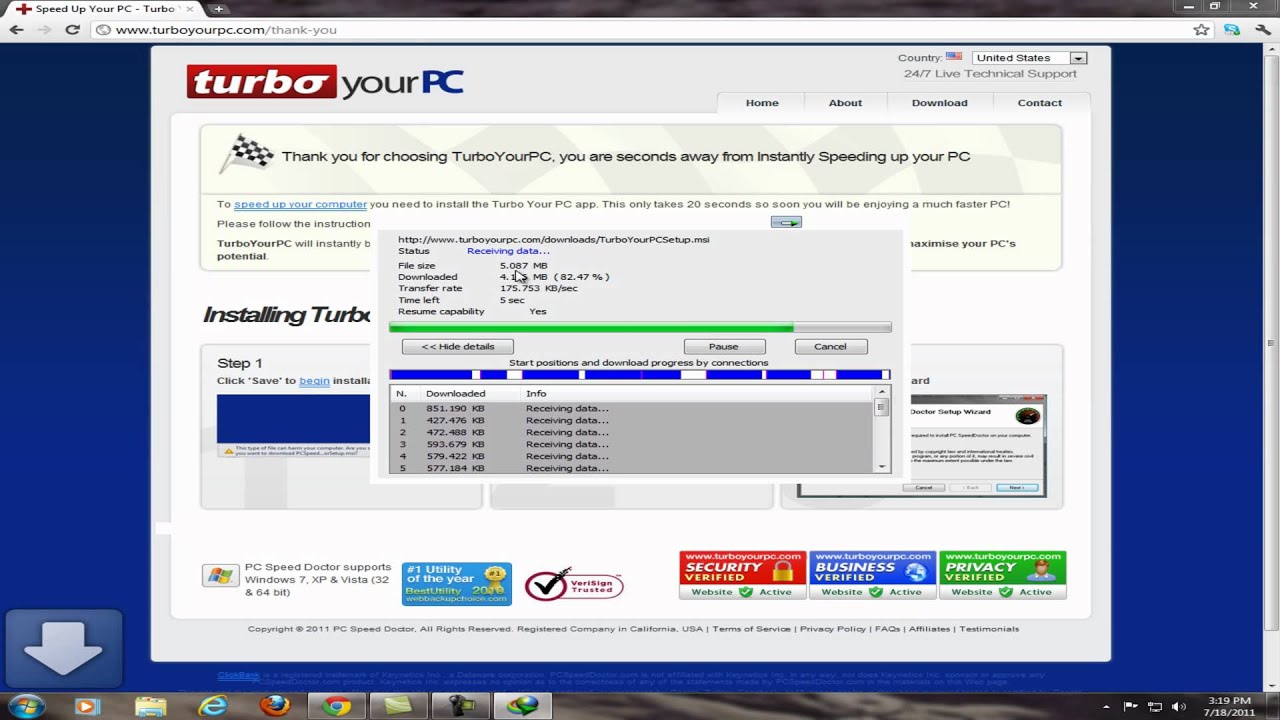Click the checkered racing flag icon
Screen dimensions: 1280x720
click(246, 155)
